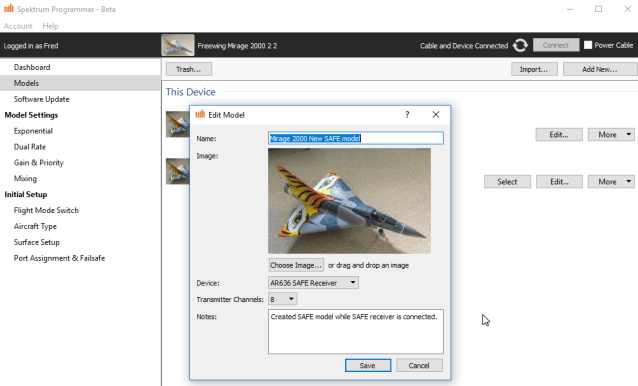Click Edit for the first model
This screenshot has width=638, height=386.
click(559, 135)
